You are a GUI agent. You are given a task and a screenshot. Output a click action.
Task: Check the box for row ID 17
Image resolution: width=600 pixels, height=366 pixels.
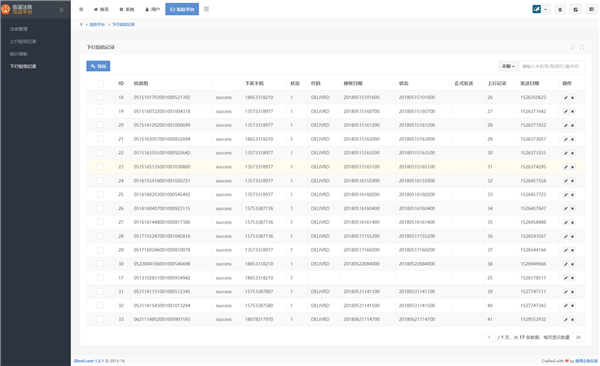(100, 278)
